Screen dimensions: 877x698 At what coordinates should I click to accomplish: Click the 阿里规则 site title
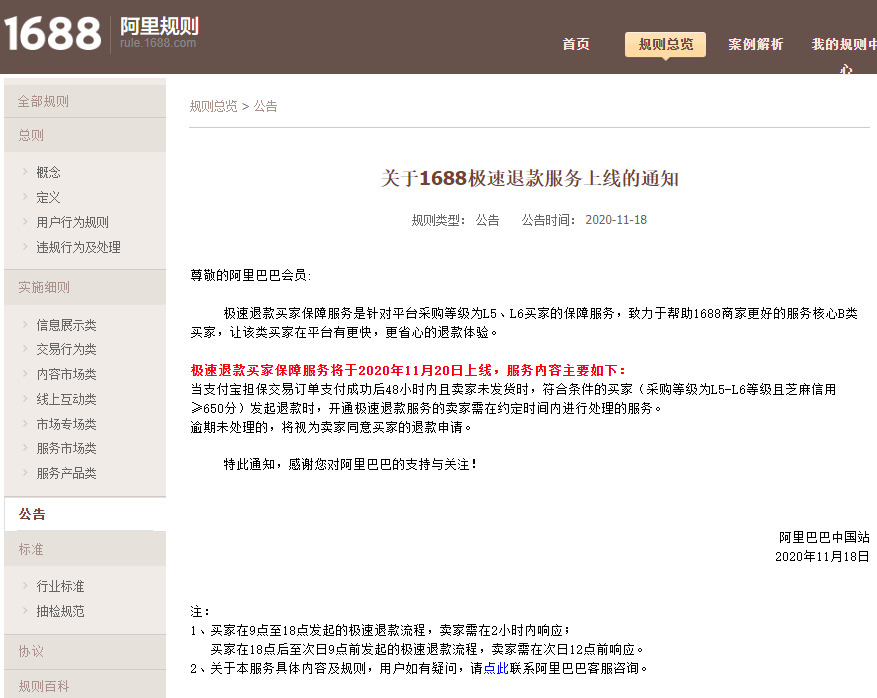point(159,26)
